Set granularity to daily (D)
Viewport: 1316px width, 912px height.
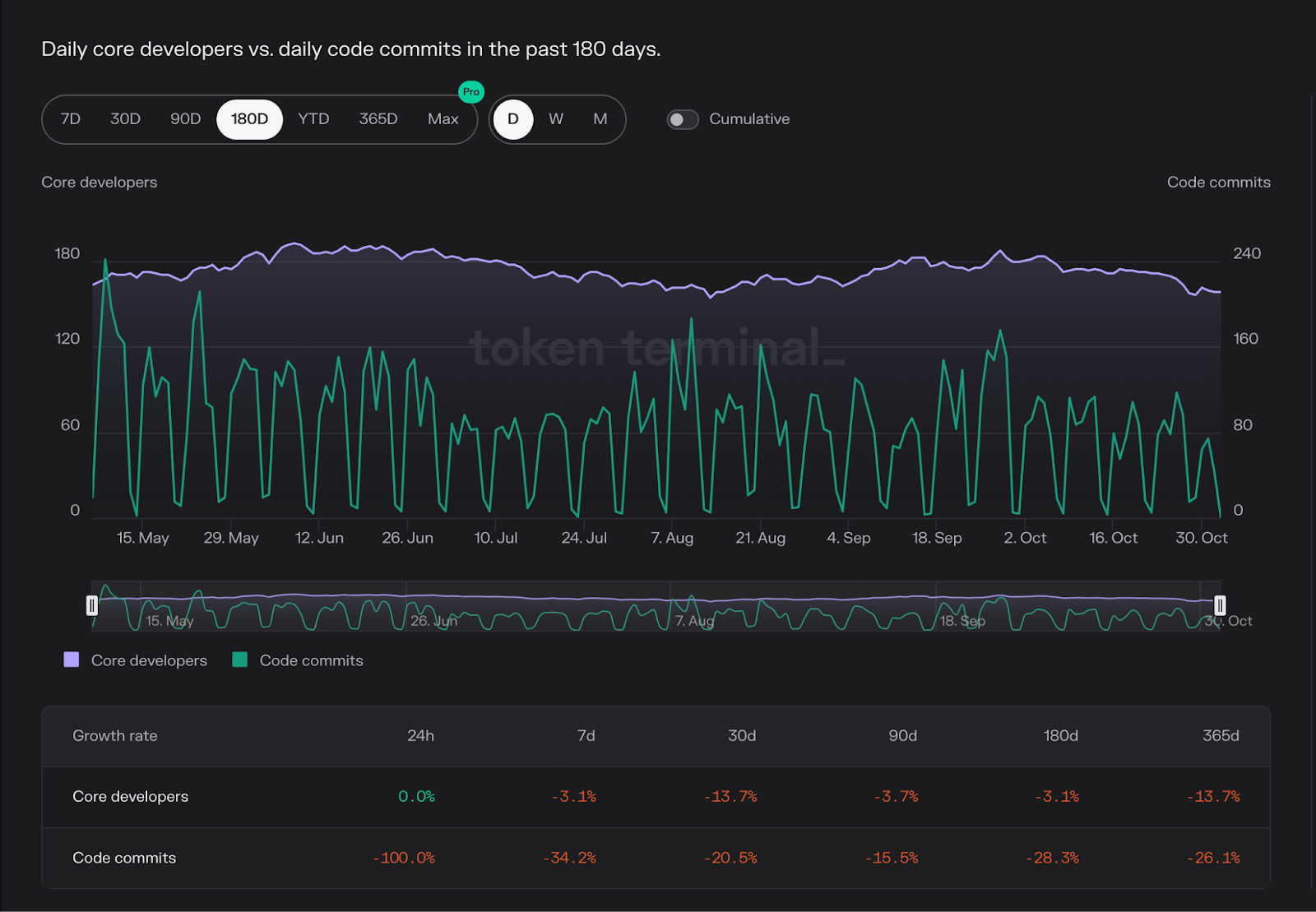click(513, 119)
